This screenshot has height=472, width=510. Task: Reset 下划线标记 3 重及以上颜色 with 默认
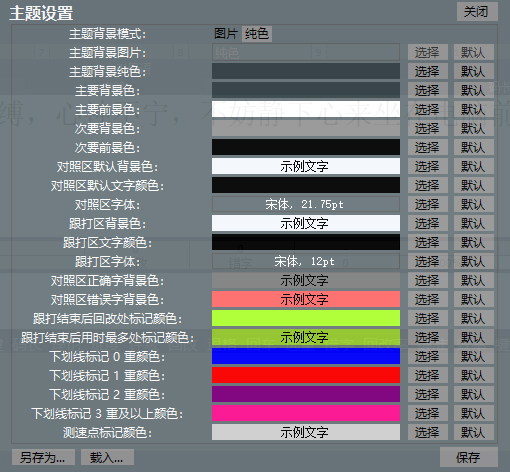[474, 413]
